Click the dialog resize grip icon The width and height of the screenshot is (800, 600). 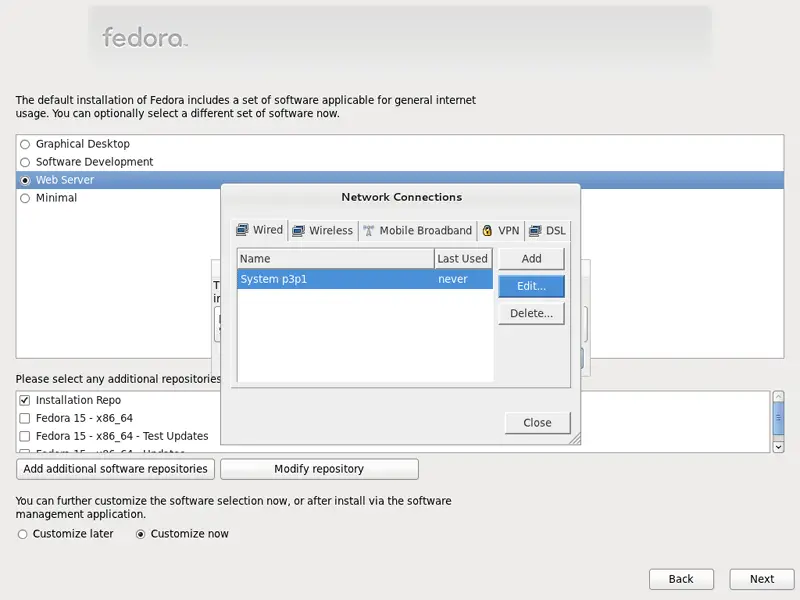click(574, 438)
